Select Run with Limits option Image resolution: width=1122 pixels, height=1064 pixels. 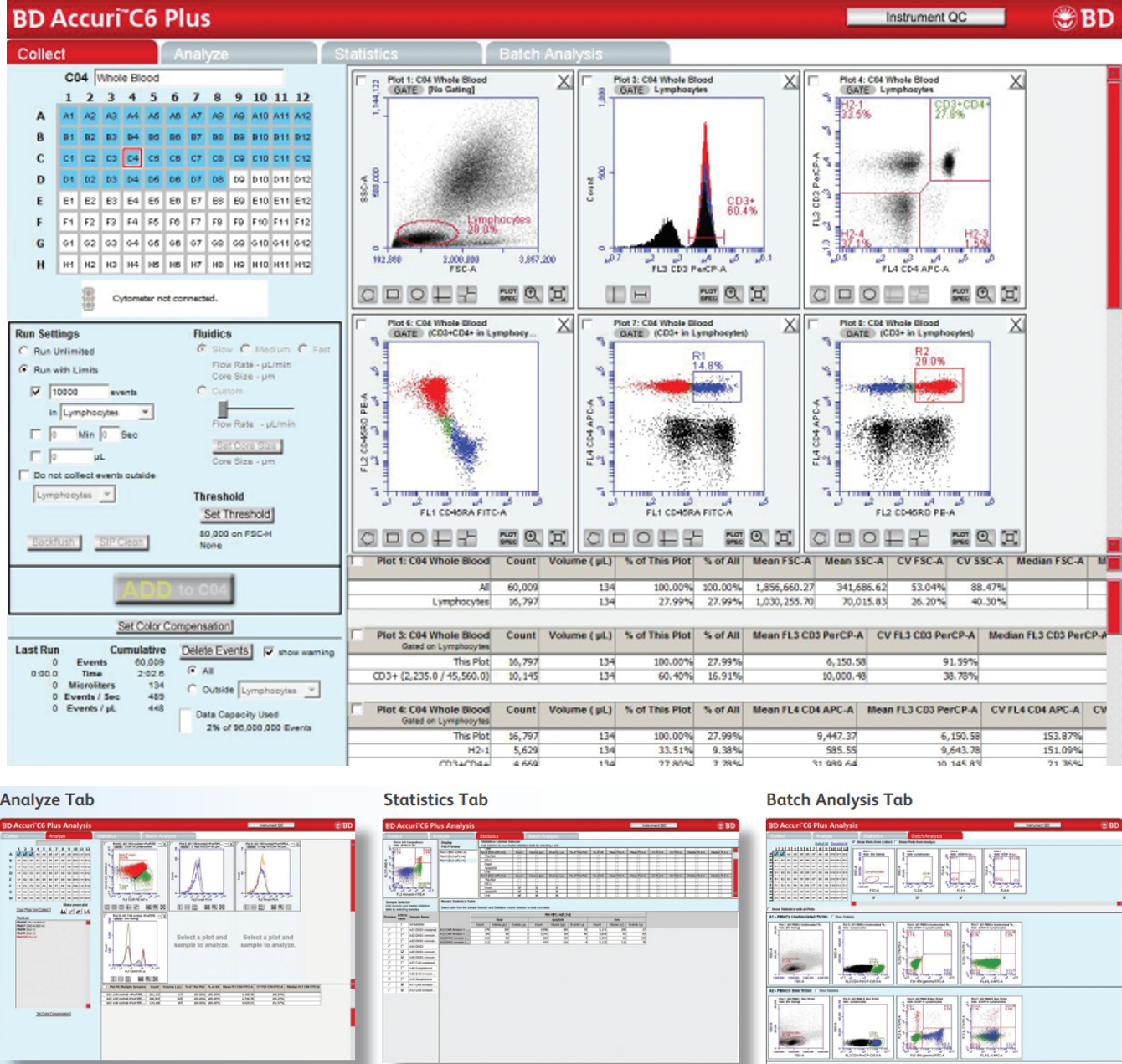click(23, 369)
